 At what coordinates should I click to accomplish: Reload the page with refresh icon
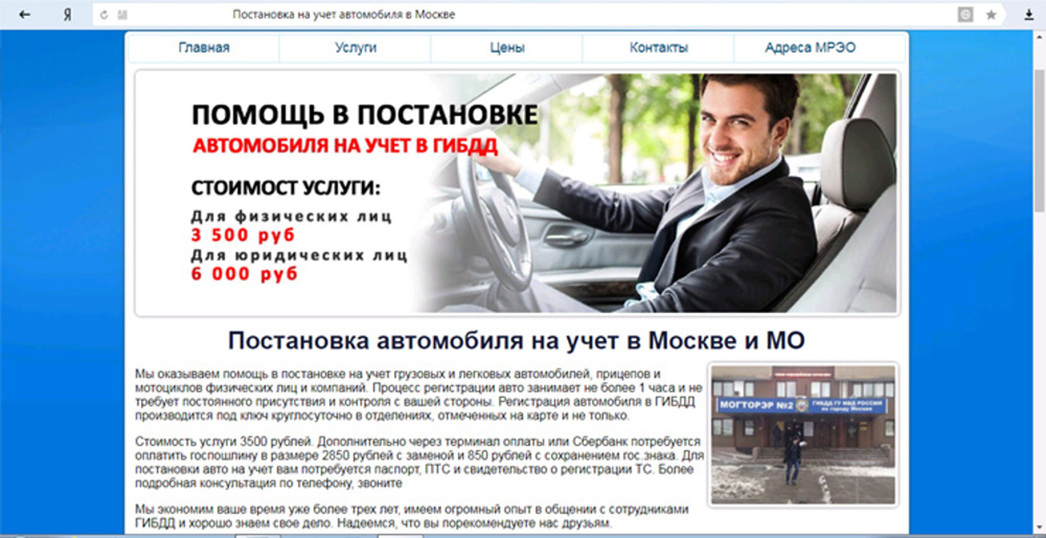tap(104, 15)
